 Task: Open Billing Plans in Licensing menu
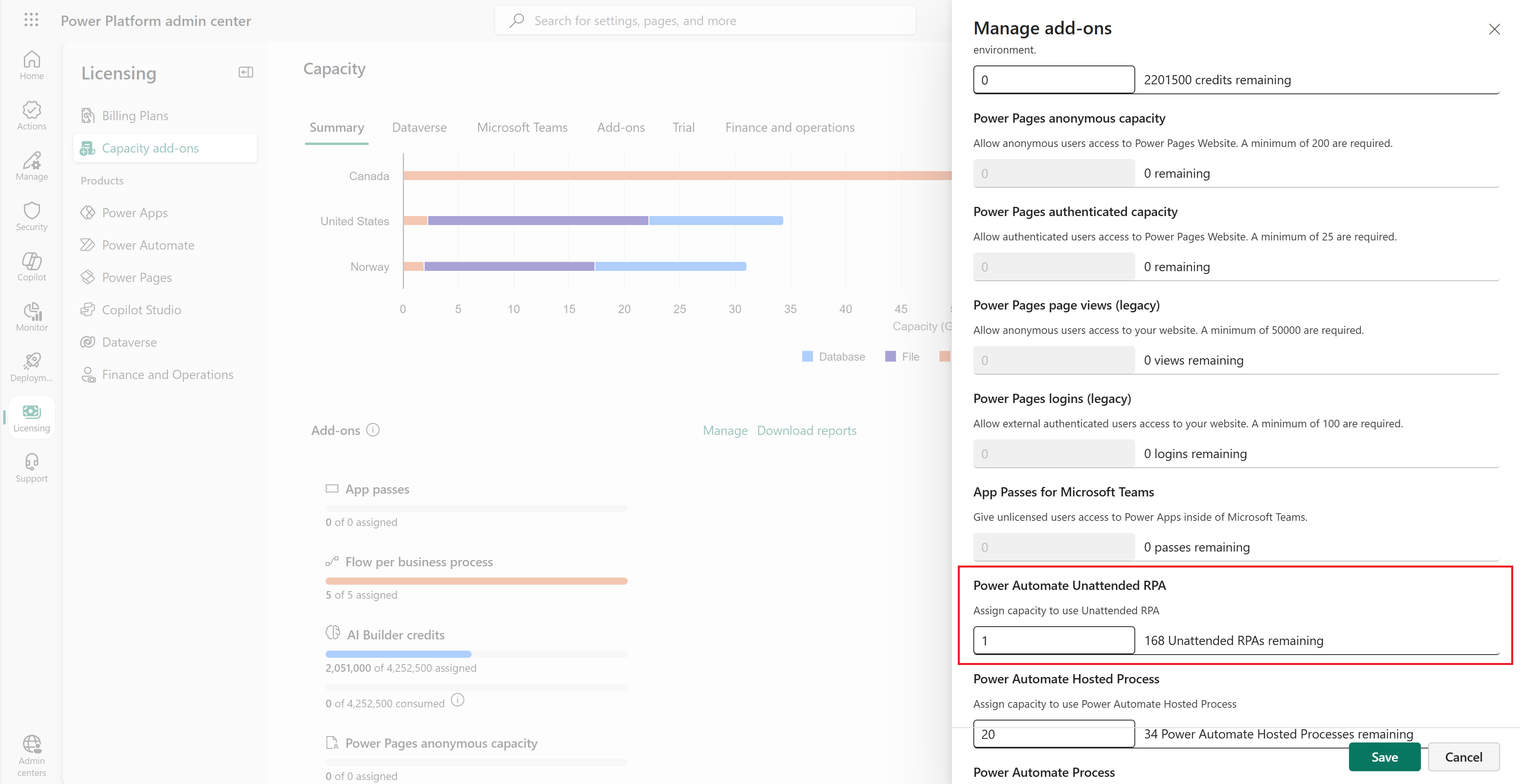135,116
